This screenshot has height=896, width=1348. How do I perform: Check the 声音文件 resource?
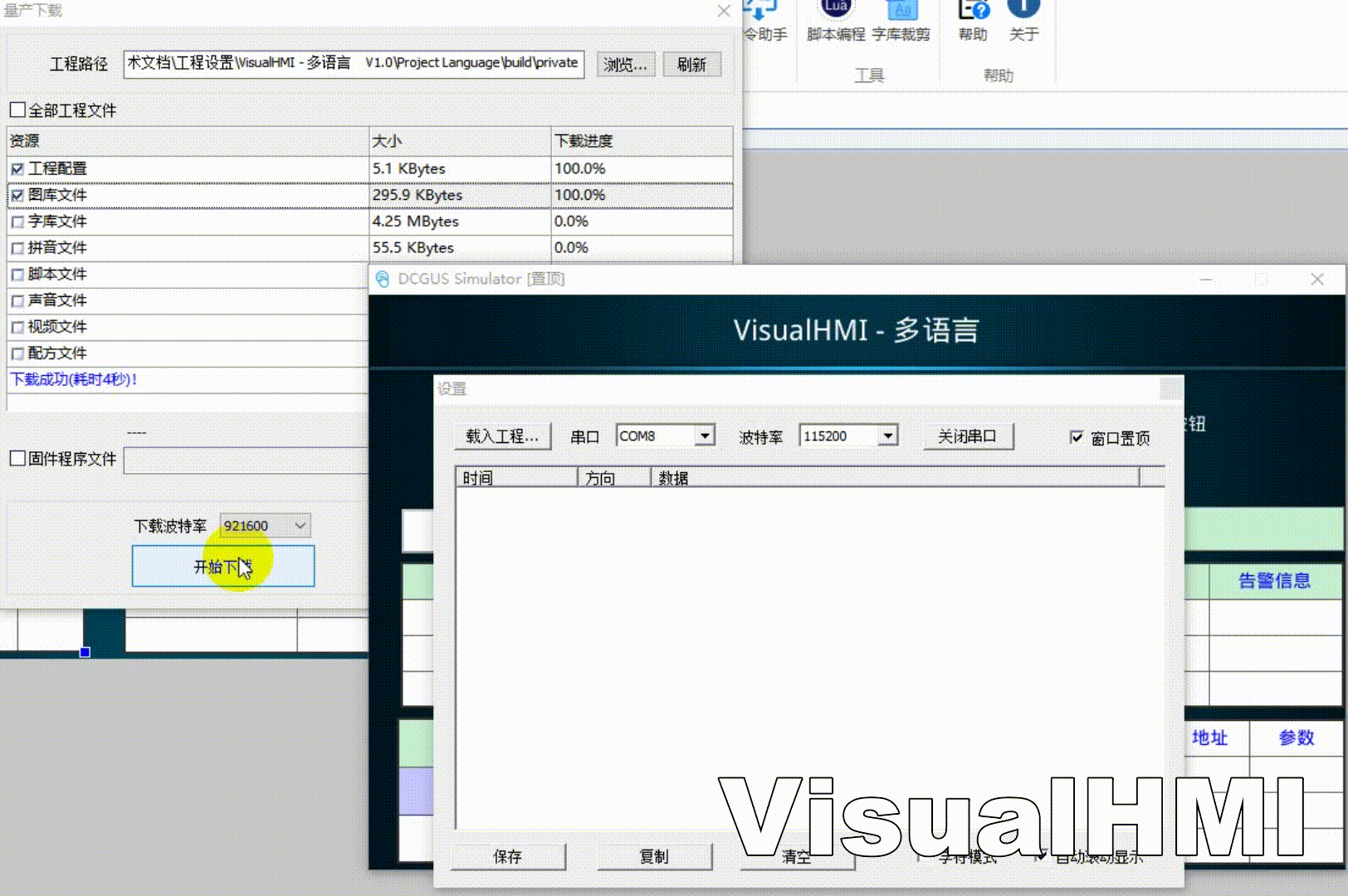[x=17, y=301]
